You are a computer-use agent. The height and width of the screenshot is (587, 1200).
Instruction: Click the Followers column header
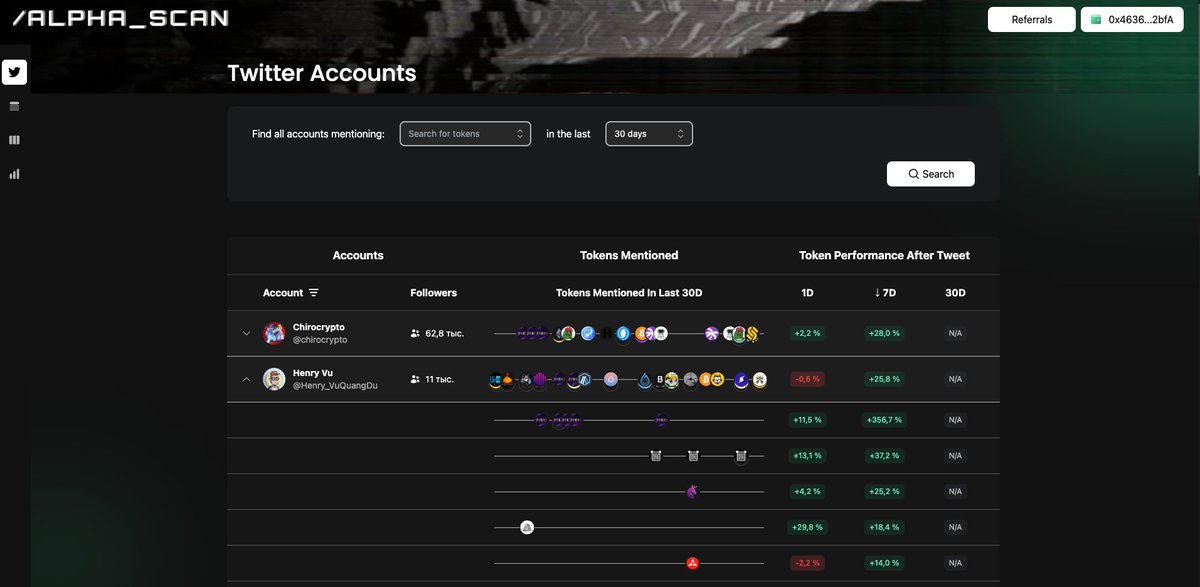point(433,293)
